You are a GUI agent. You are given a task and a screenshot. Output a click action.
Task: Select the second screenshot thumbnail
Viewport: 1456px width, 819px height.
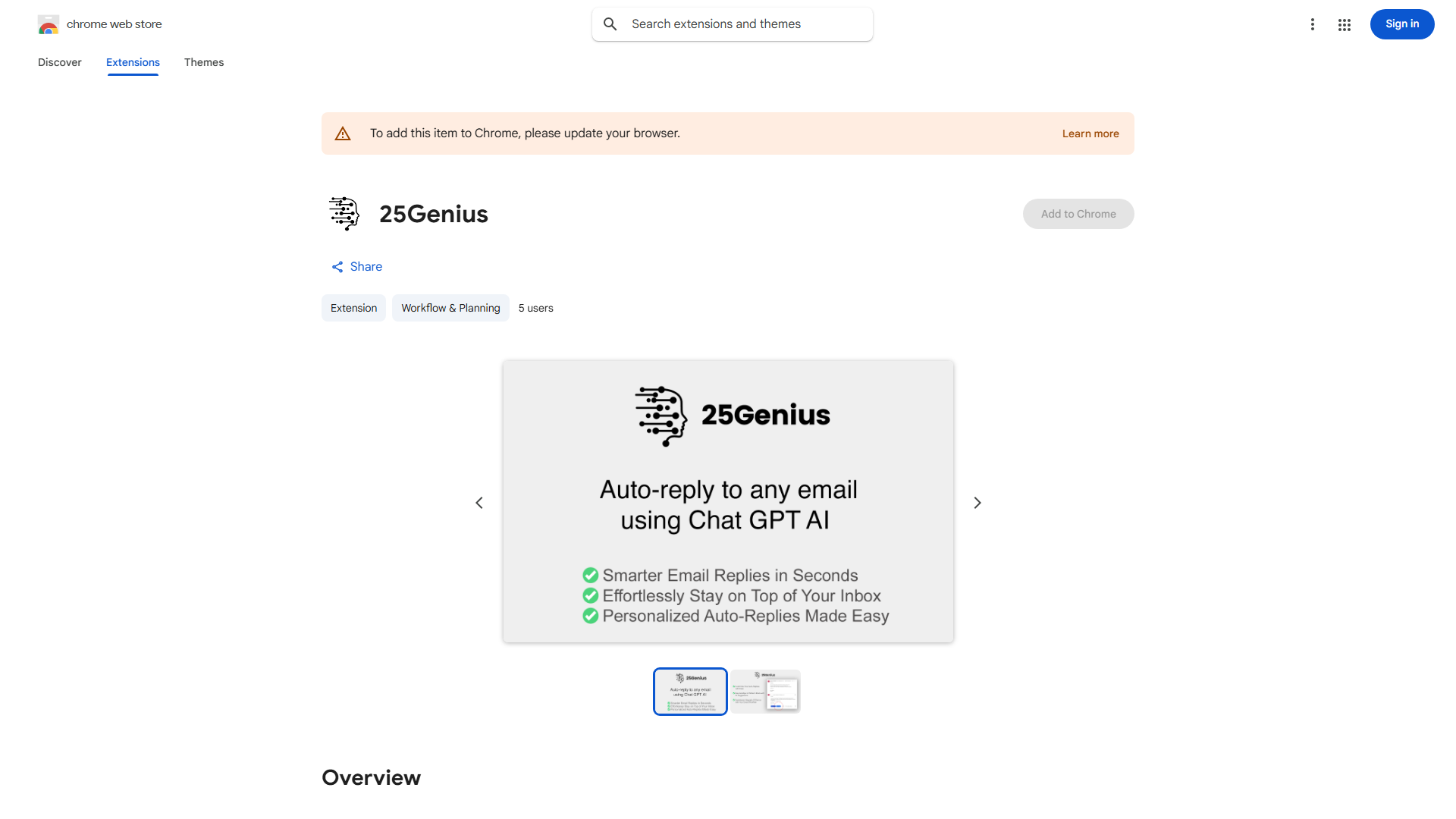pyautogui.click(x=765, y=691)
